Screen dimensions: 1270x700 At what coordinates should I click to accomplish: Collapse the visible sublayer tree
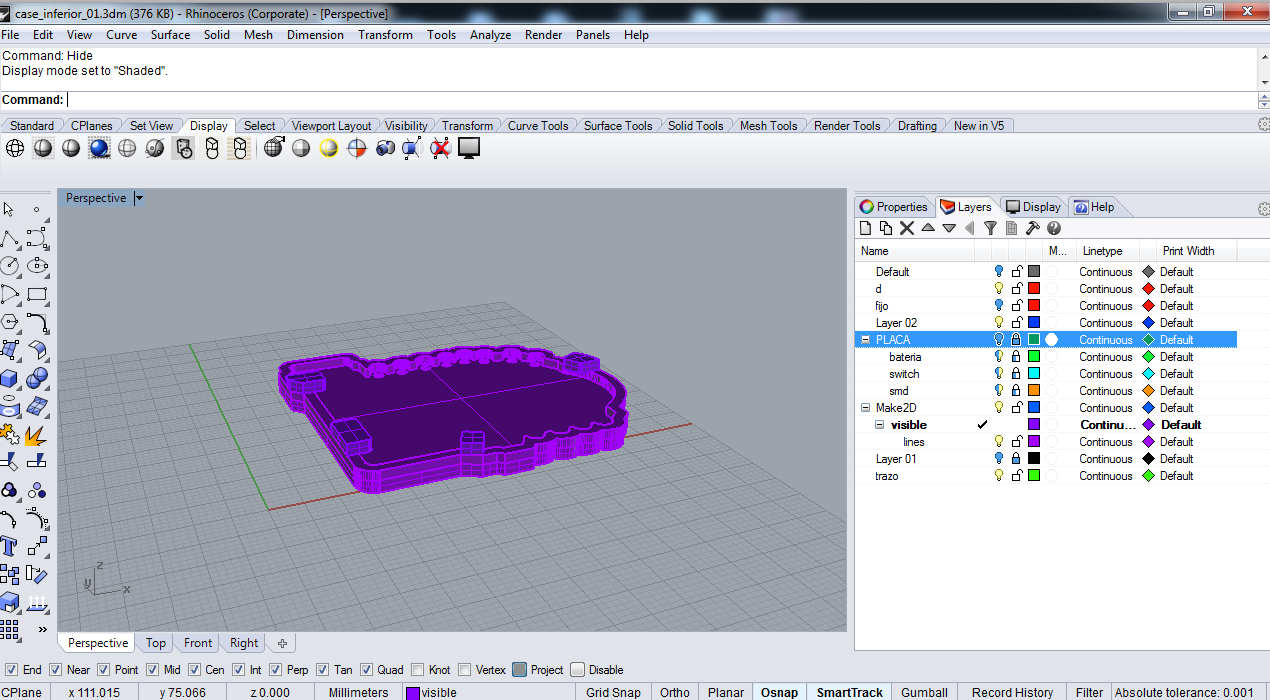click(x=880, y=425)
